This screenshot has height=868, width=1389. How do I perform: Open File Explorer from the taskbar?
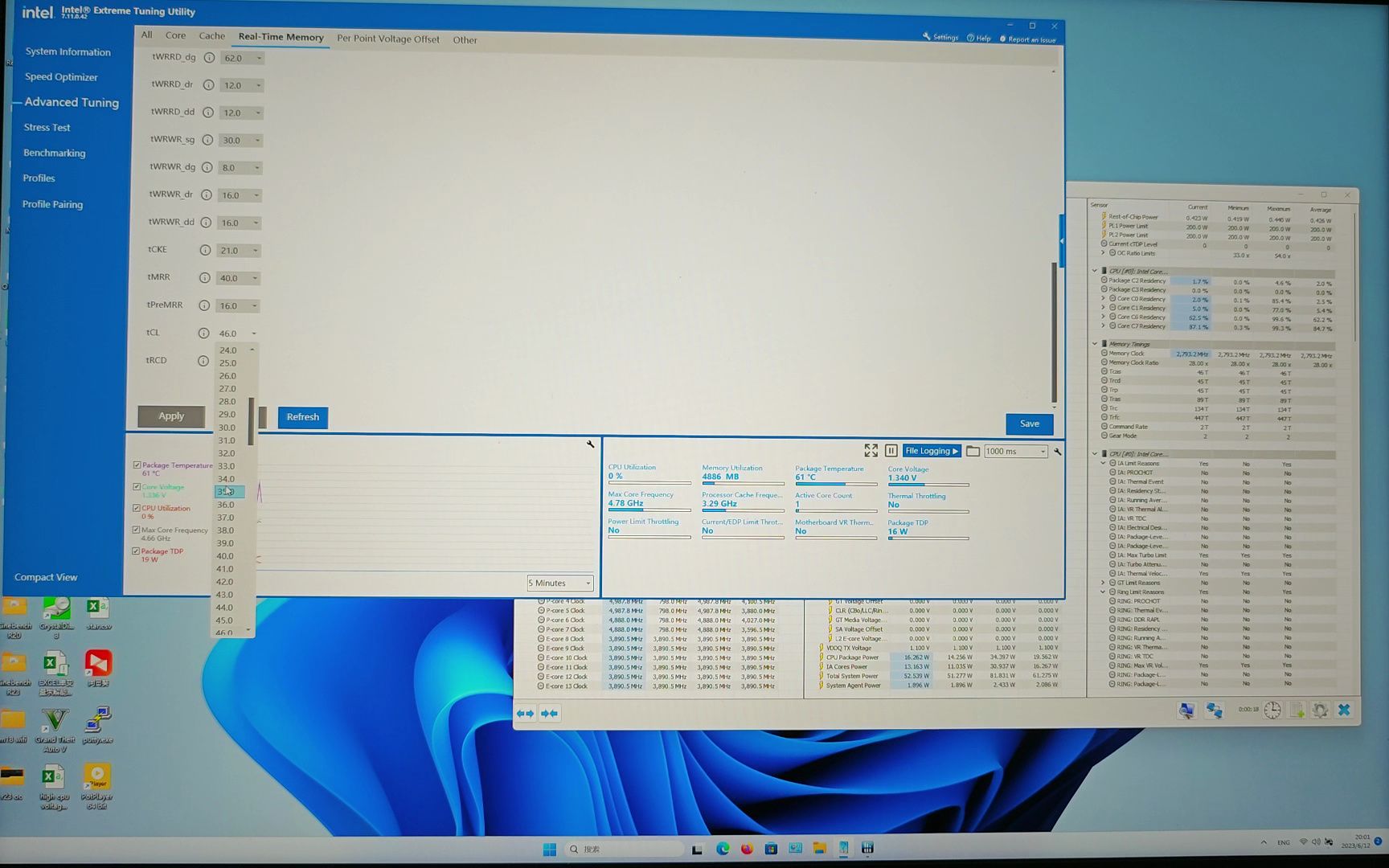[x=819, y=849]
